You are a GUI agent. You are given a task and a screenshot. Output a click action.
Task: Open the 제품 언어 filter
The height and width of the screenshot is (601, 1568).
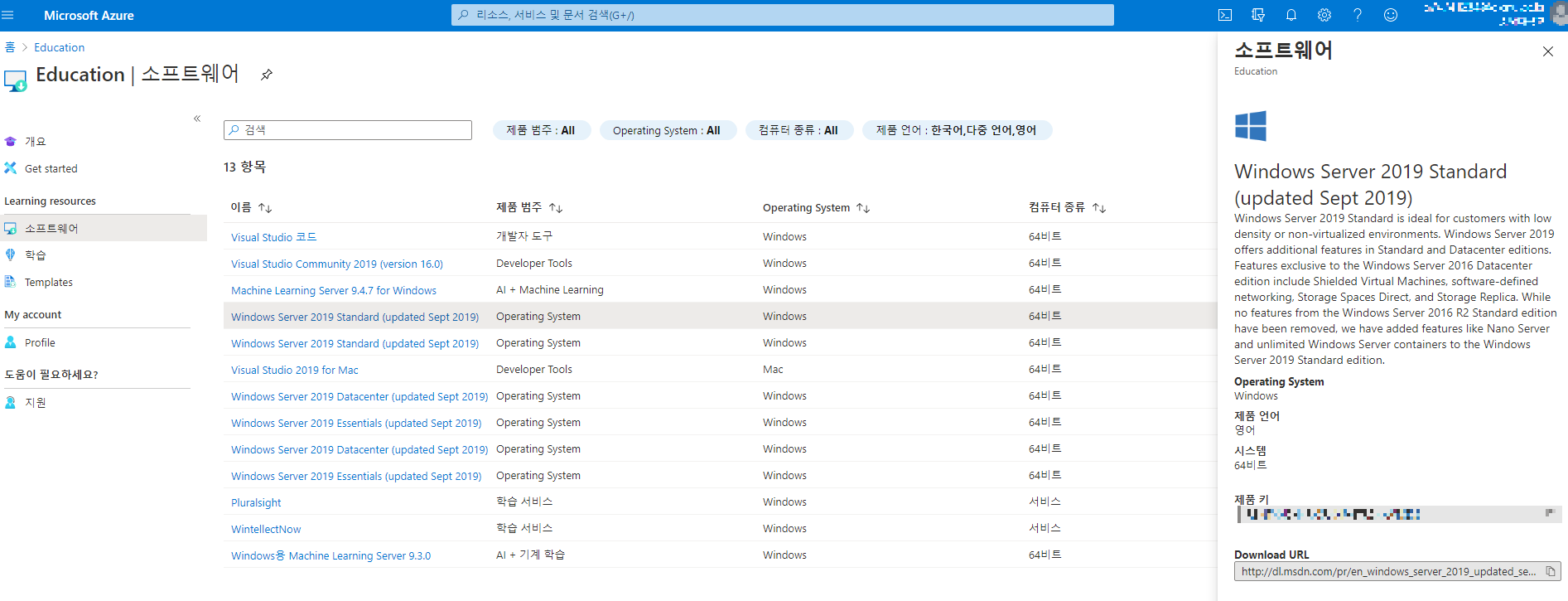tap(958, 130)
